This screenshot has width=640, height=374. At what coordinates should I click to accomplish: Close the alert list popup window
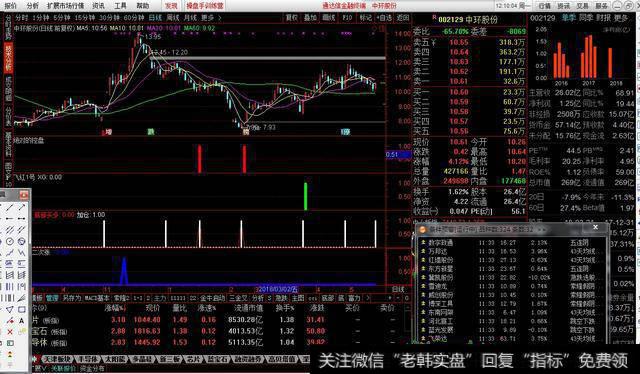point(595,227)
